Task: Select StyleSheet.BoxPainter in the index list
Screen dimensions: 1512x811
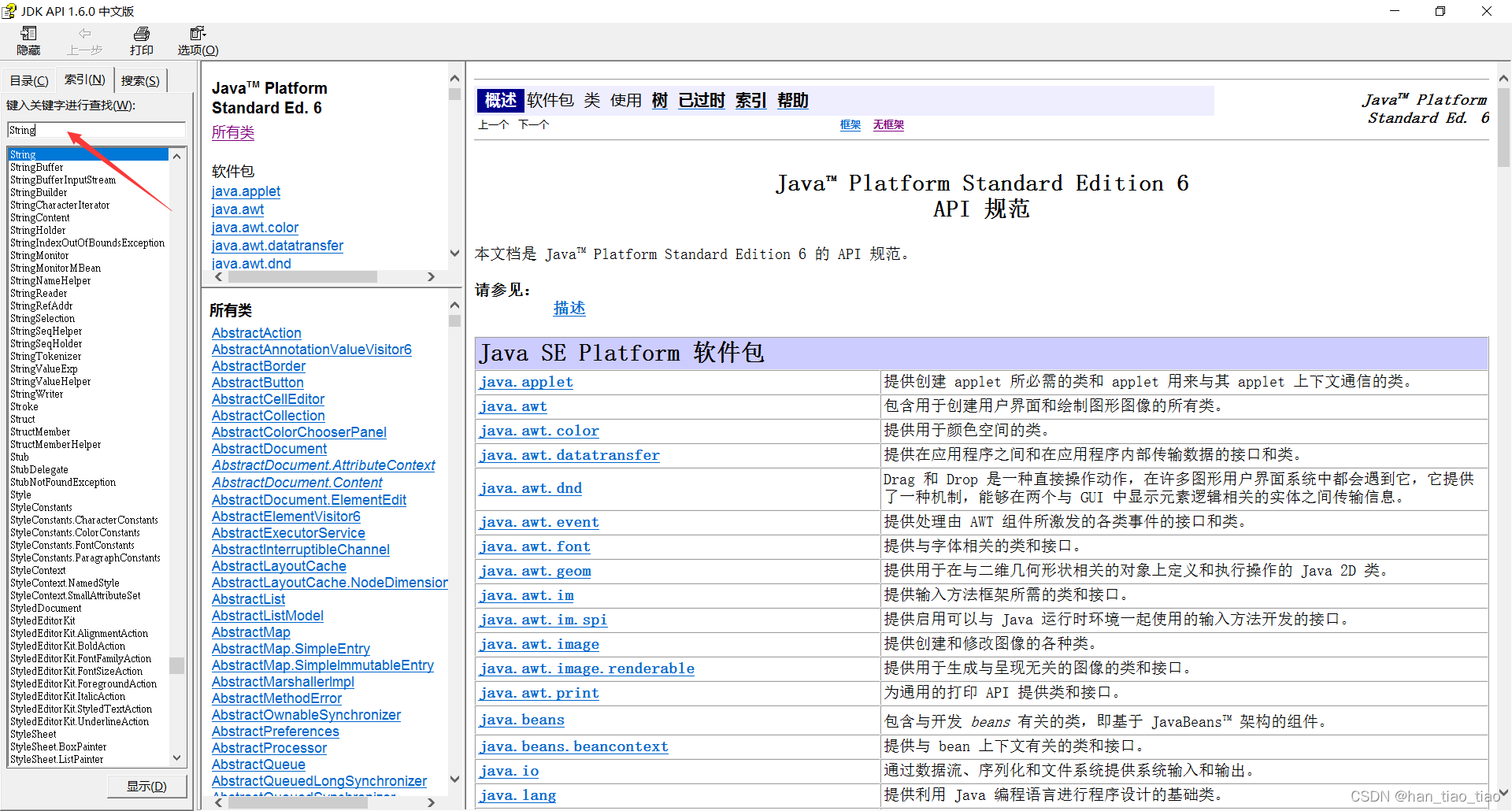Action: 58,746
